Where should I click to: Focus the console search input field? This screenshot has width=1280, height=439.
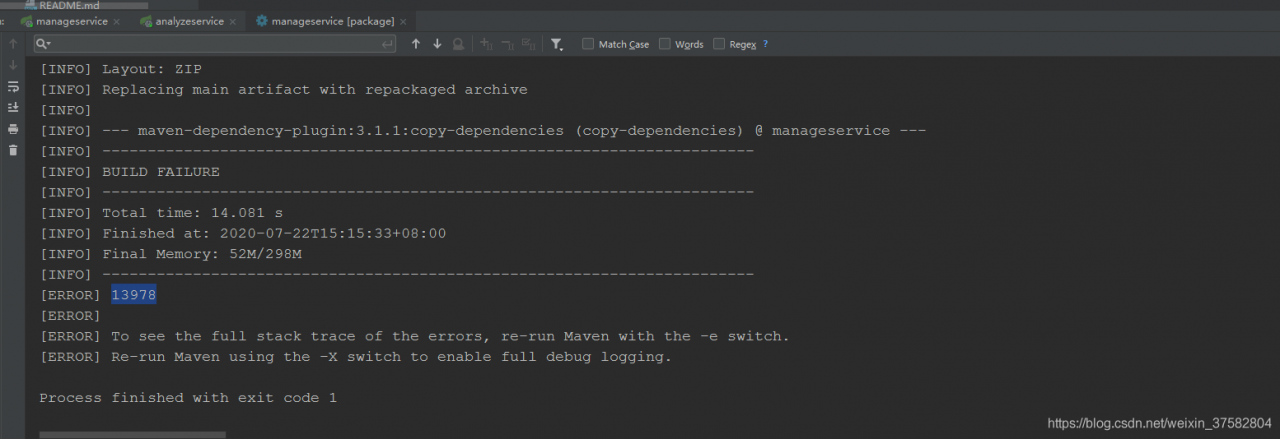[x=215, y=44]
